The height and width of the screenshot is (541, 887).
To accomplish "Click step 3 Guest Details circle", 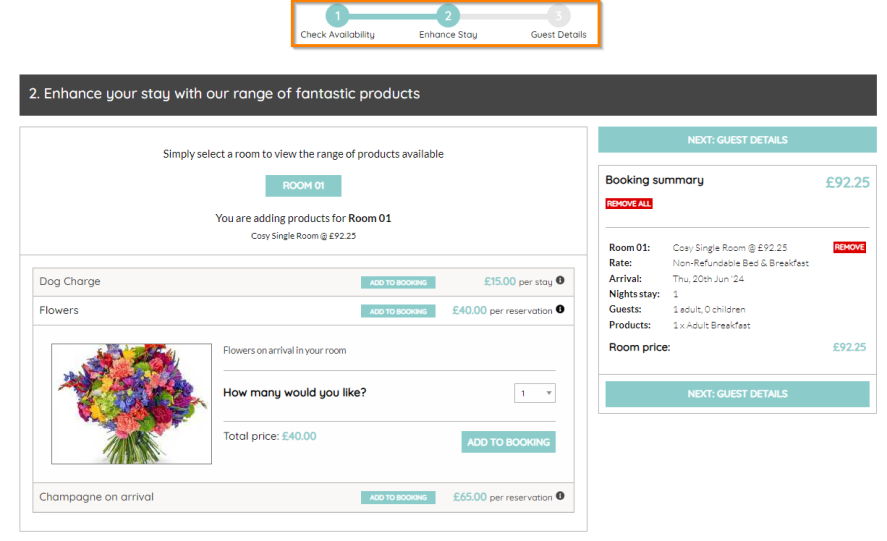I will click(x=558, y=16).
